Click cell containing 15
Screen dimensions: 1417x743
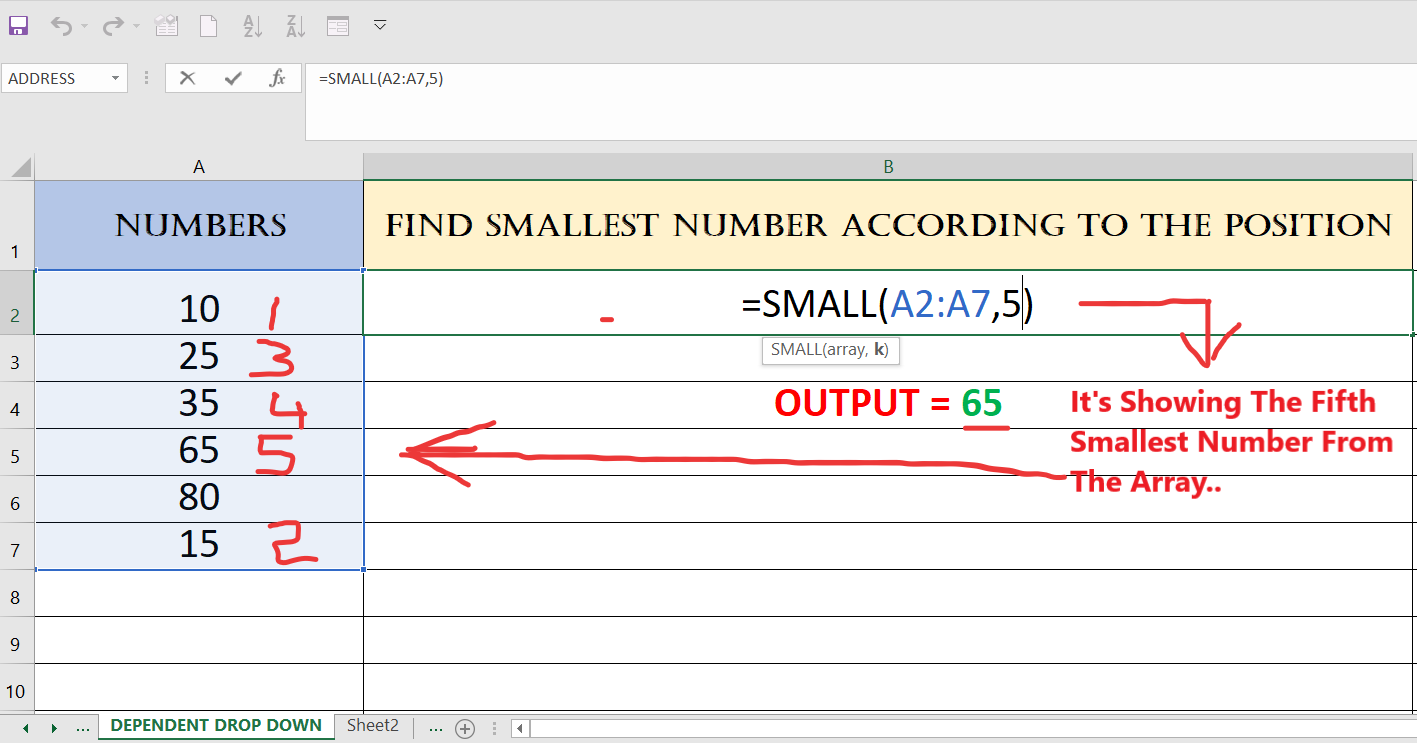coord(199,546)
